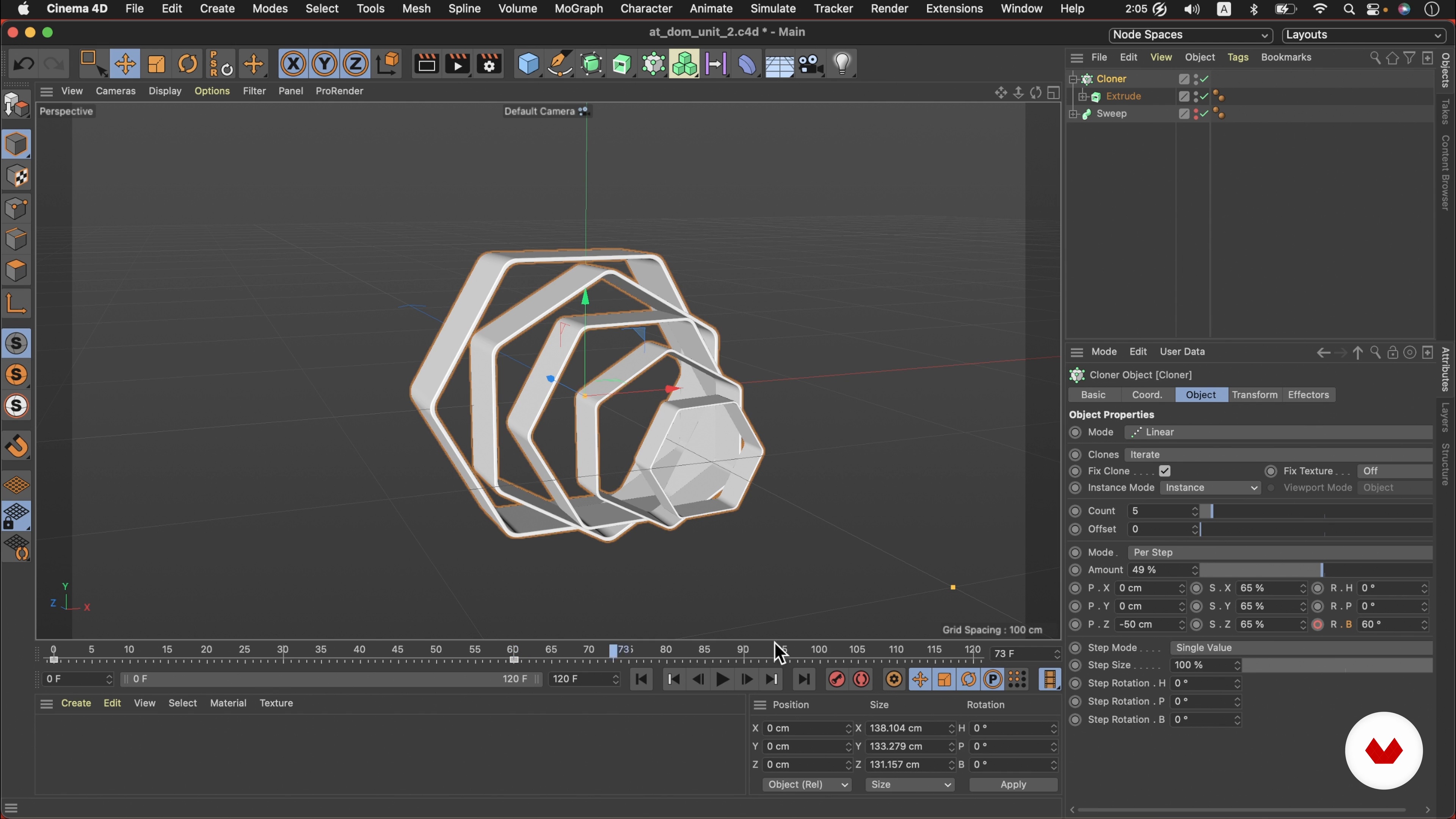Open the Instance Mode dropdown
The width and height of the screenshot is (1456, 819).
pyautogui.click(x=1211, y=488)
